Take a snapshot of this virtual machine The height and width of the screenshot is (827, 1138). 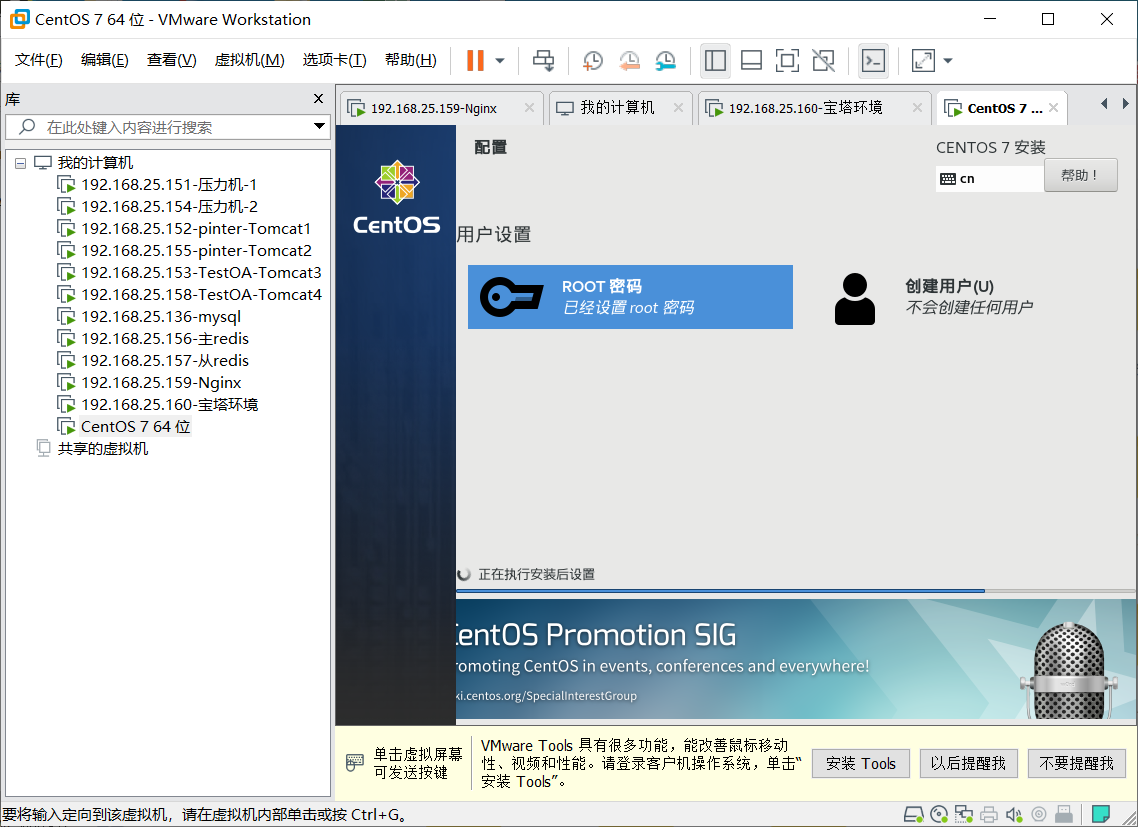[592, 61]
